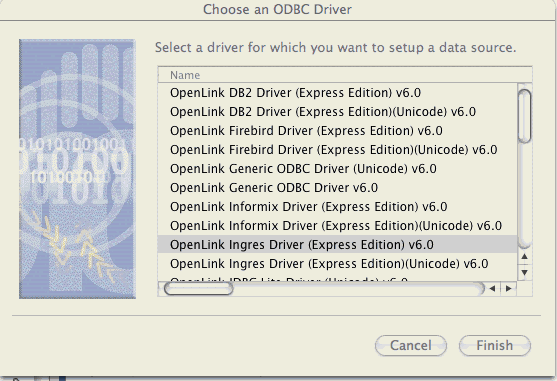Select OpenLink Firebird Driver (Express Edition) v6.0
The width and height of the screenshot is (557, 381).
[337, 131]
